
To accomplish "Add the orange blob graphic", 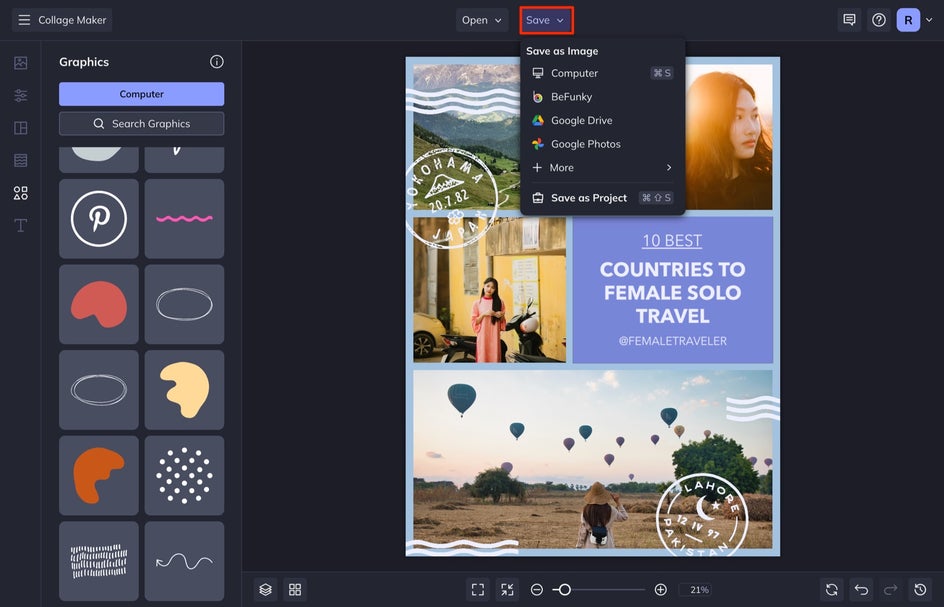I will click(99, 475).
